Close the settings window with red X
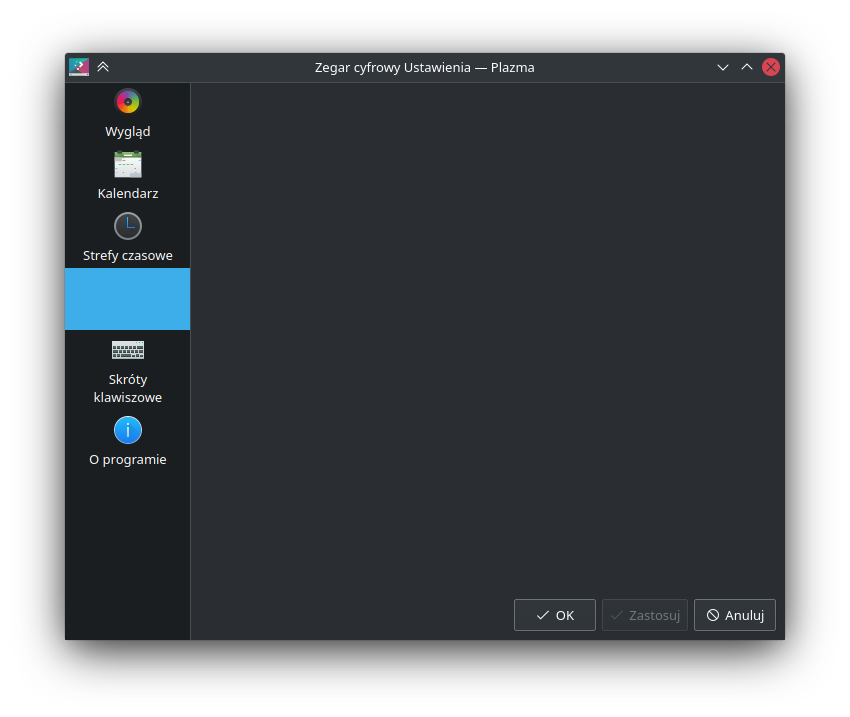Screen dimensions: 850x717 click(x=771, y=67)
